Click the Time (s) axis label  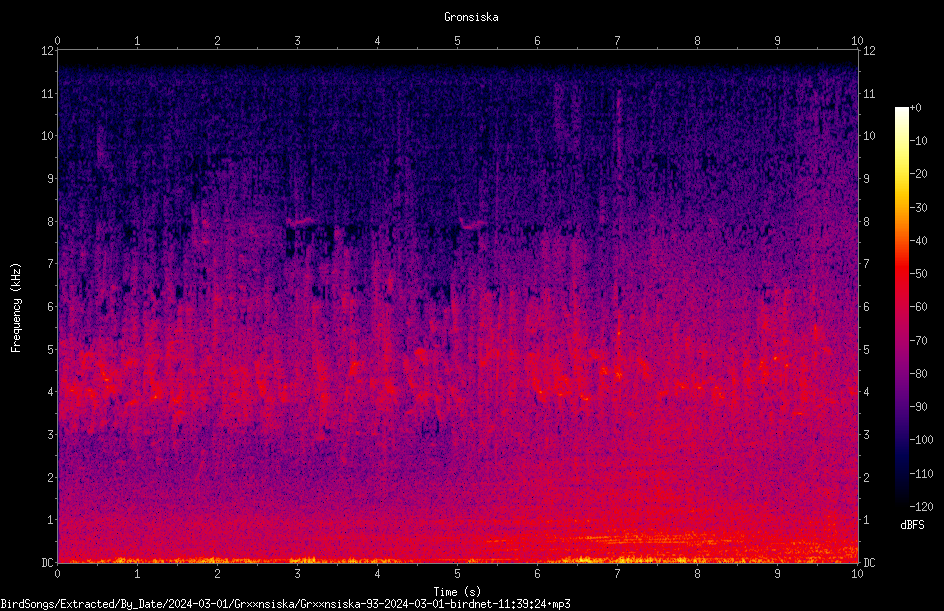457,592
